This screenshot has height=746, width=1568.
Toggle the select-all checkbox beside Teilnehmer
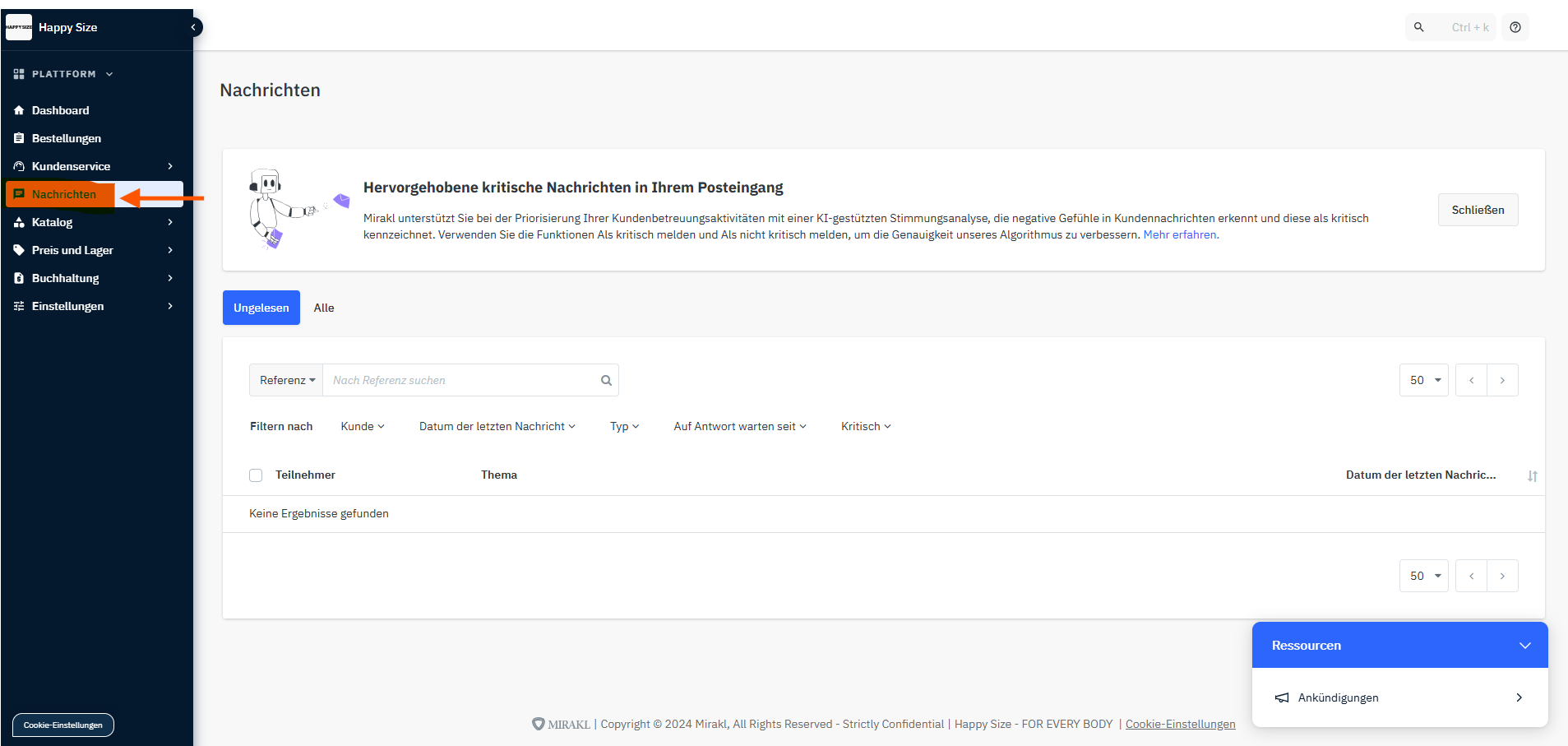pos(256,475)
